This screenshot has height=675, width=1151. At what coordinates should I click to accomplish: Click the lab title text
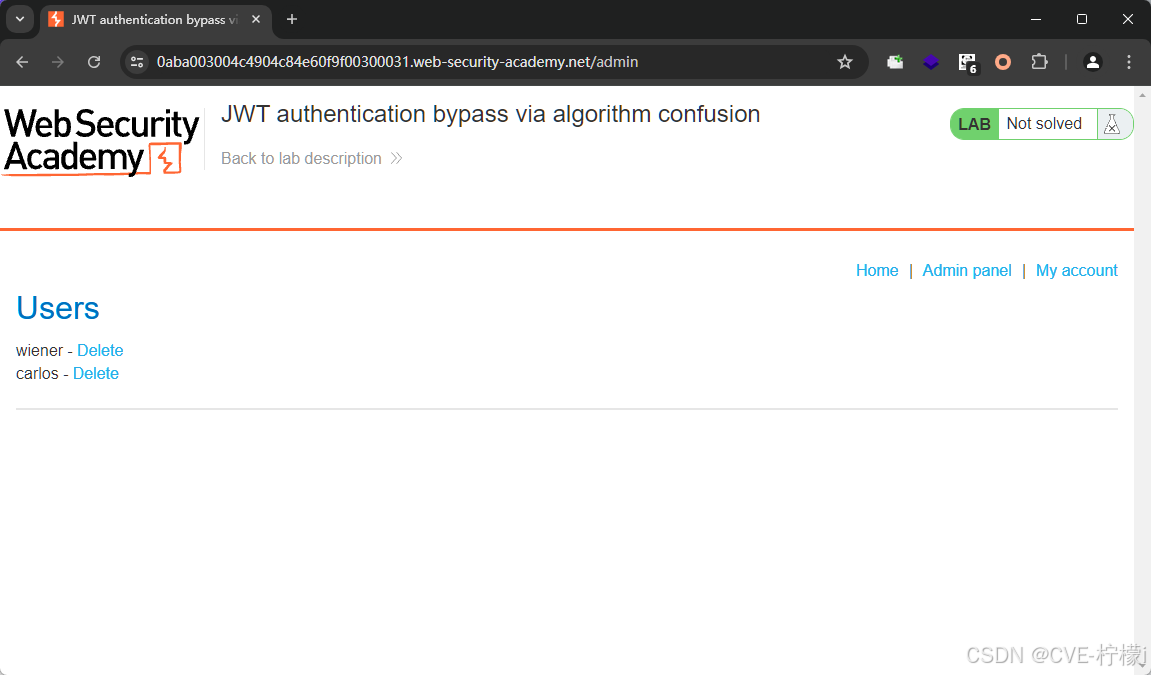[490, 114]
